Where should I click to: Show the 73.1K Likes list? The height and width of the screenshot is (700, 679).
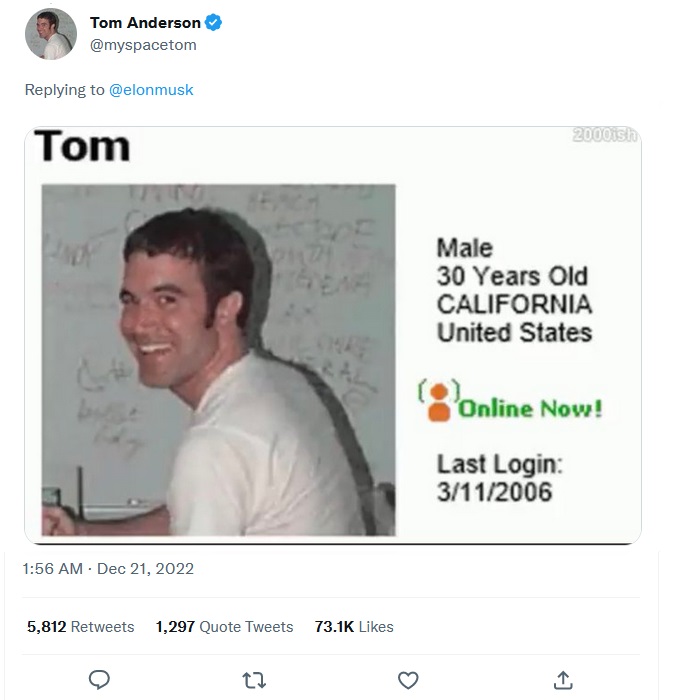click(x=354, y=627)
